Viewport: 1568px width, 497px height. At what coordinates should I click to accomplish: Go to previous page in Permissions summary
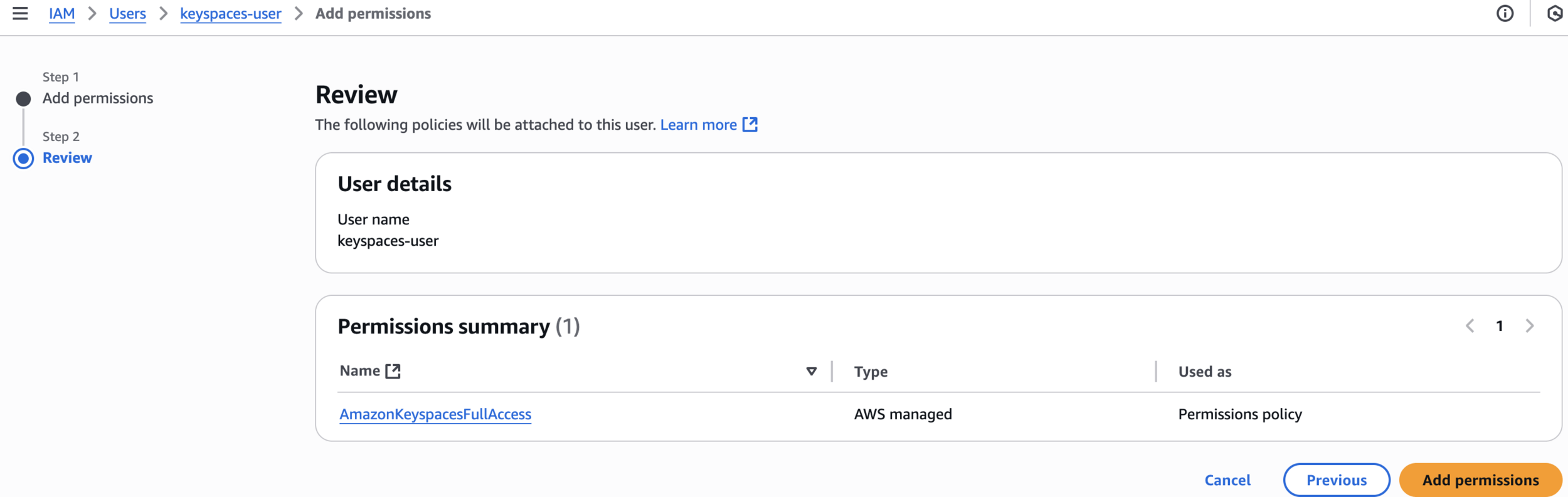pos(1470,326)
